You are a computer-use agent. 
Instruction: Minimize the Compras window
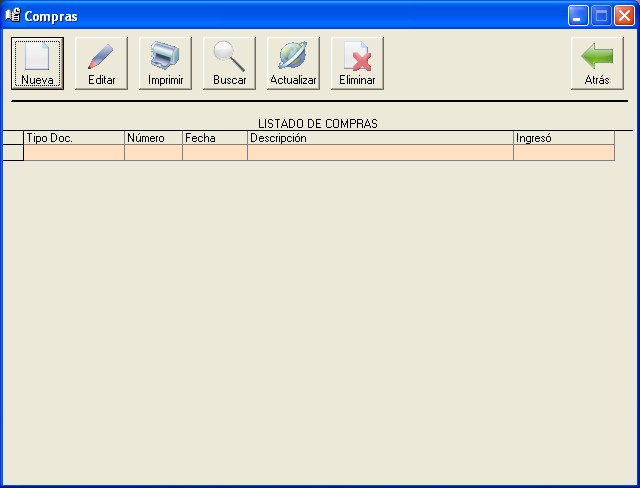click(578, 16)
